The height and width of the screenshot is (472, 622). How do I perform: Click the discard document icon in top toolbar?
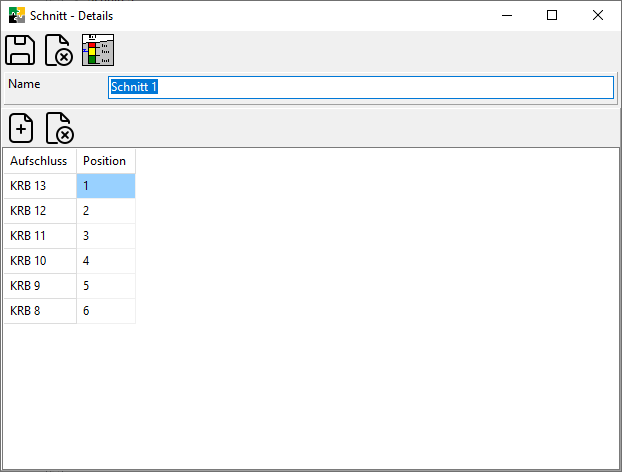coord(59,50)
